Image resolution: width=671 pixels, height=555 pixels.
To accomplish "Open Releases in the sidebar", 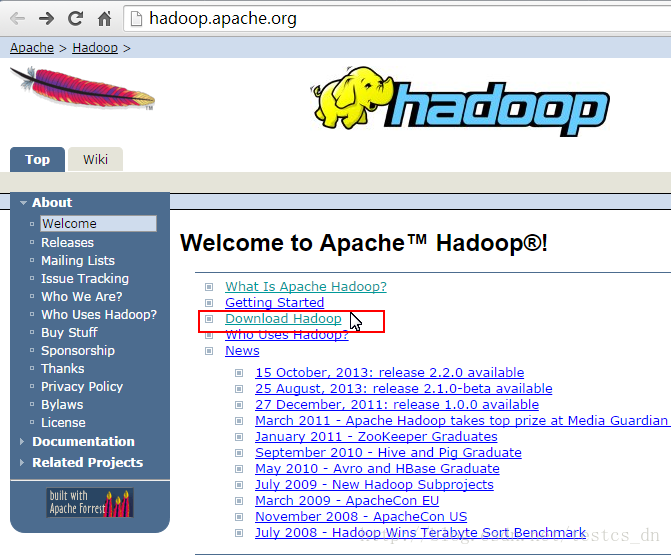I will (x=67, y=243).
